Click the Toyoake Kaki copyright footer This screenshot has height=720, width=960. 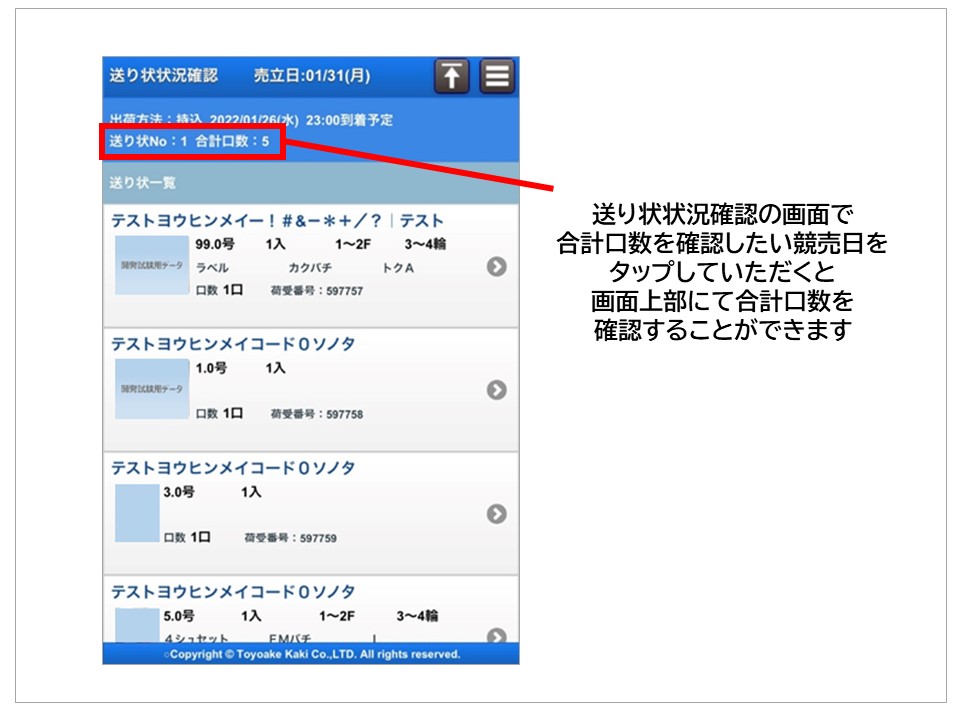click(x=311, y=654)
